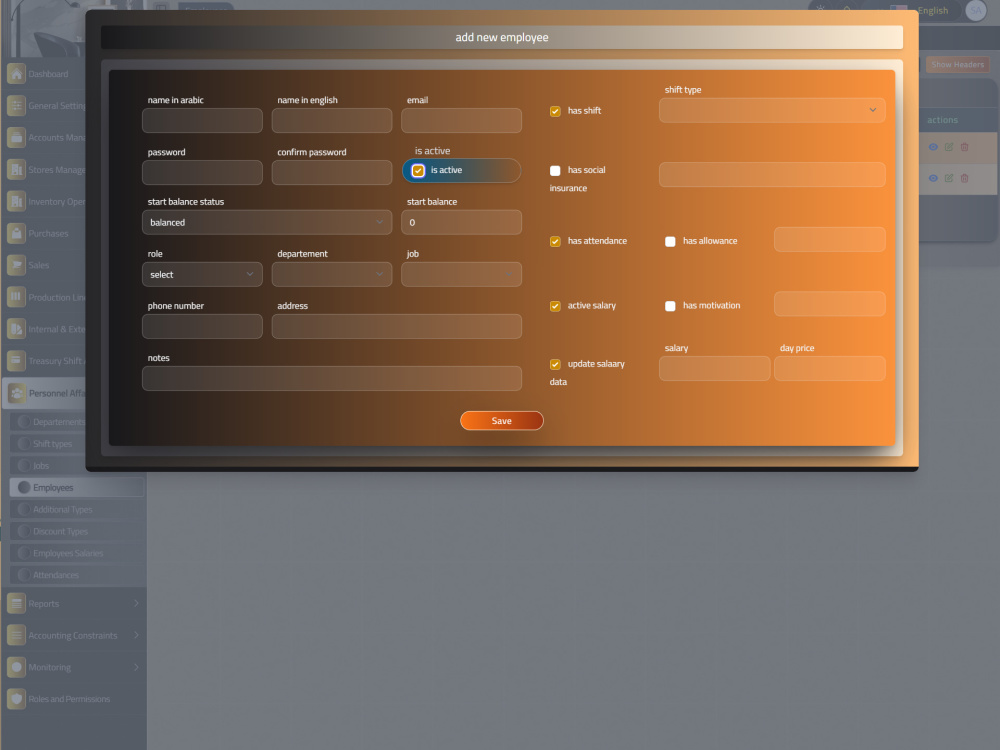Click the name in english field
Screen dimensions: 1000x750
click(332, 121)
